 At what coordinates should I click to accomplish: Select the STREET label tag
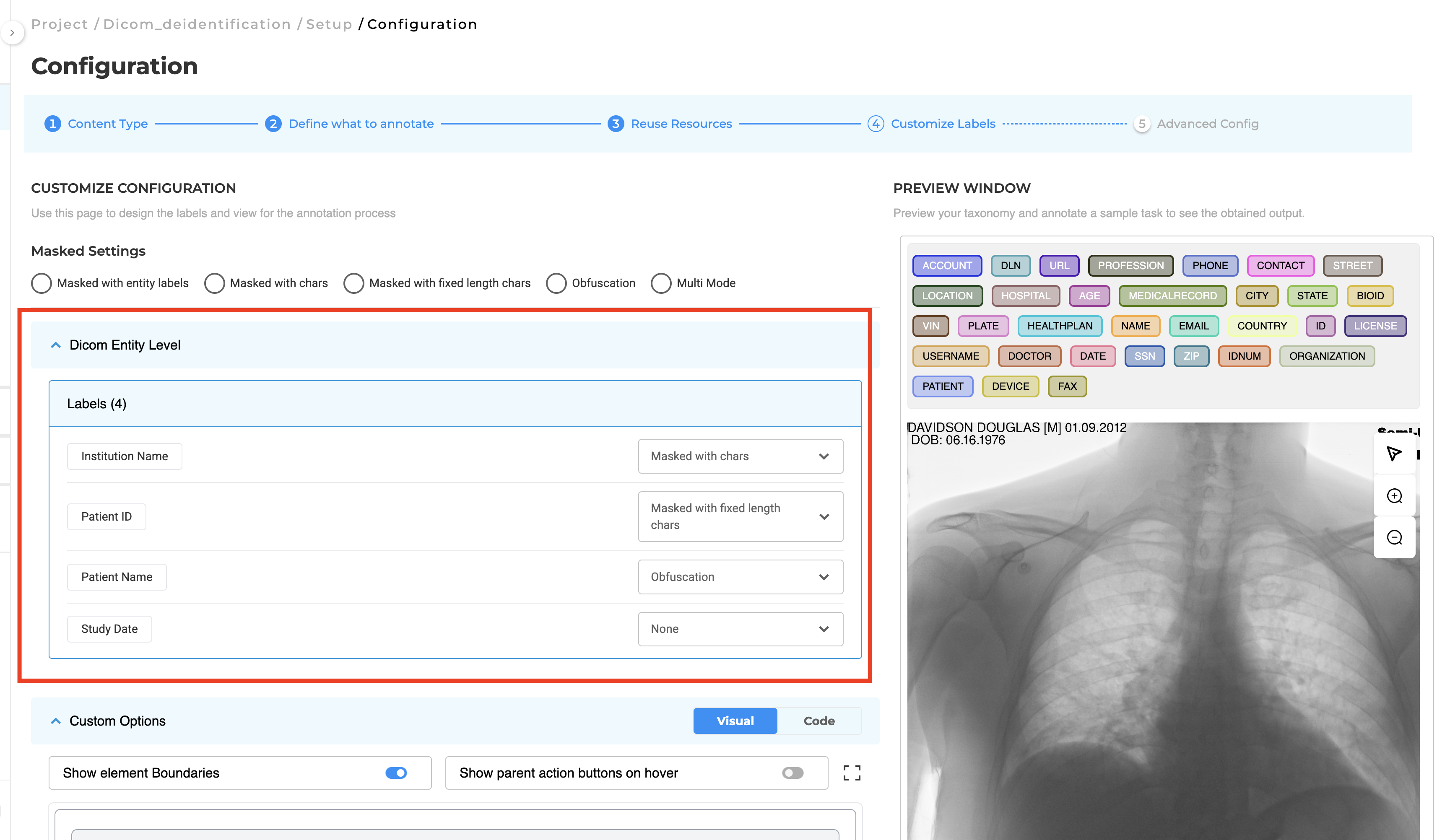[x=1352, y=266]
